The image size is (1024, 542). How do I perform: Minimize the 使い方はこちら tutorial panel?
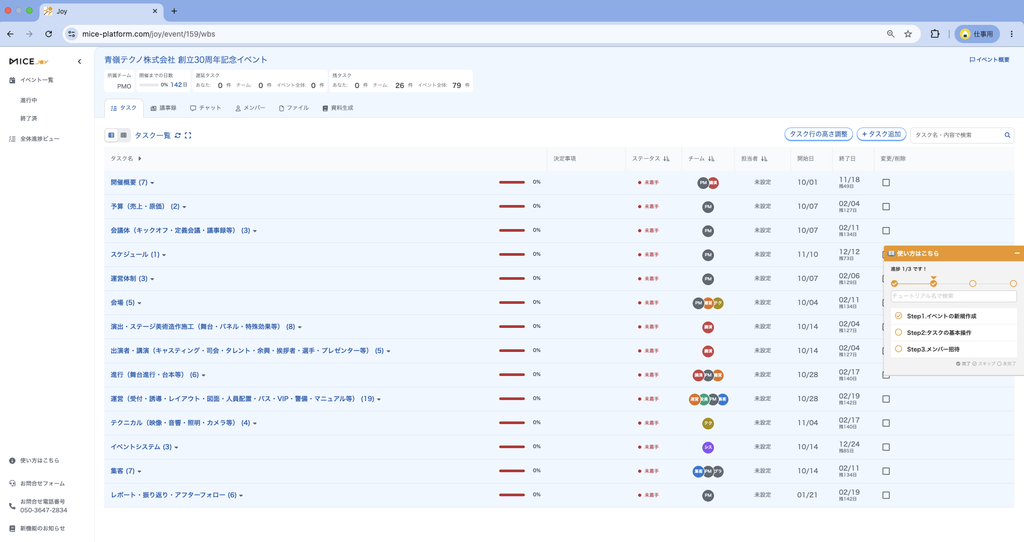pos(1017,253)
